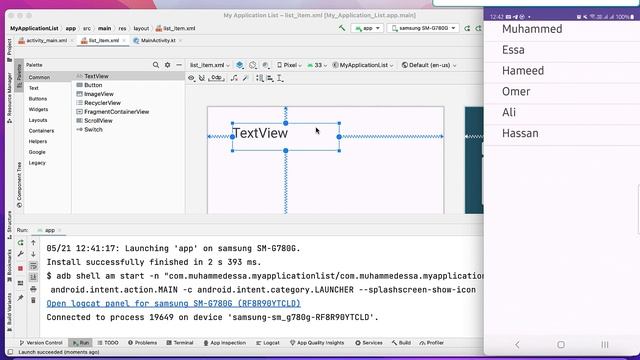Click the night mode/system UI mode icon
Image resolution: width=640 pixels, height=360 pixels.
click(x=266, y=65)
